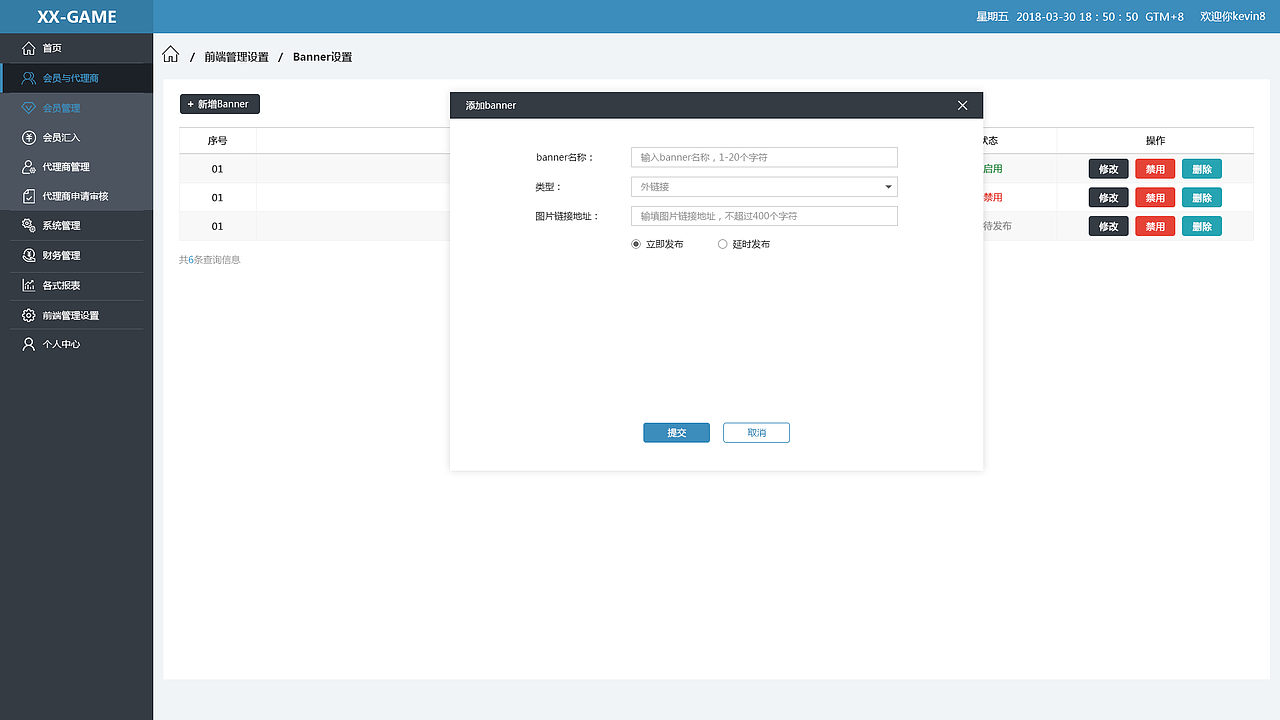Click 取消 to cancel the dialog
1280x720 pixels.
756,433
